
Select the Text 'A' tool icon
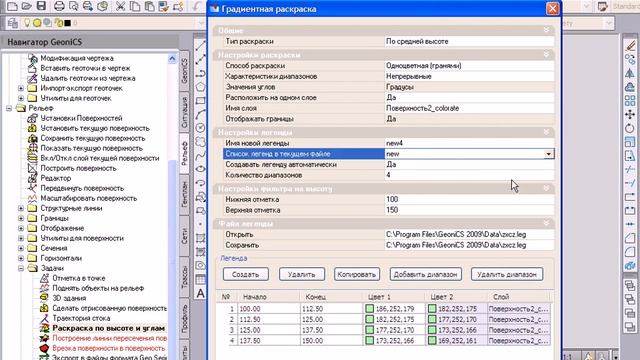200,293
